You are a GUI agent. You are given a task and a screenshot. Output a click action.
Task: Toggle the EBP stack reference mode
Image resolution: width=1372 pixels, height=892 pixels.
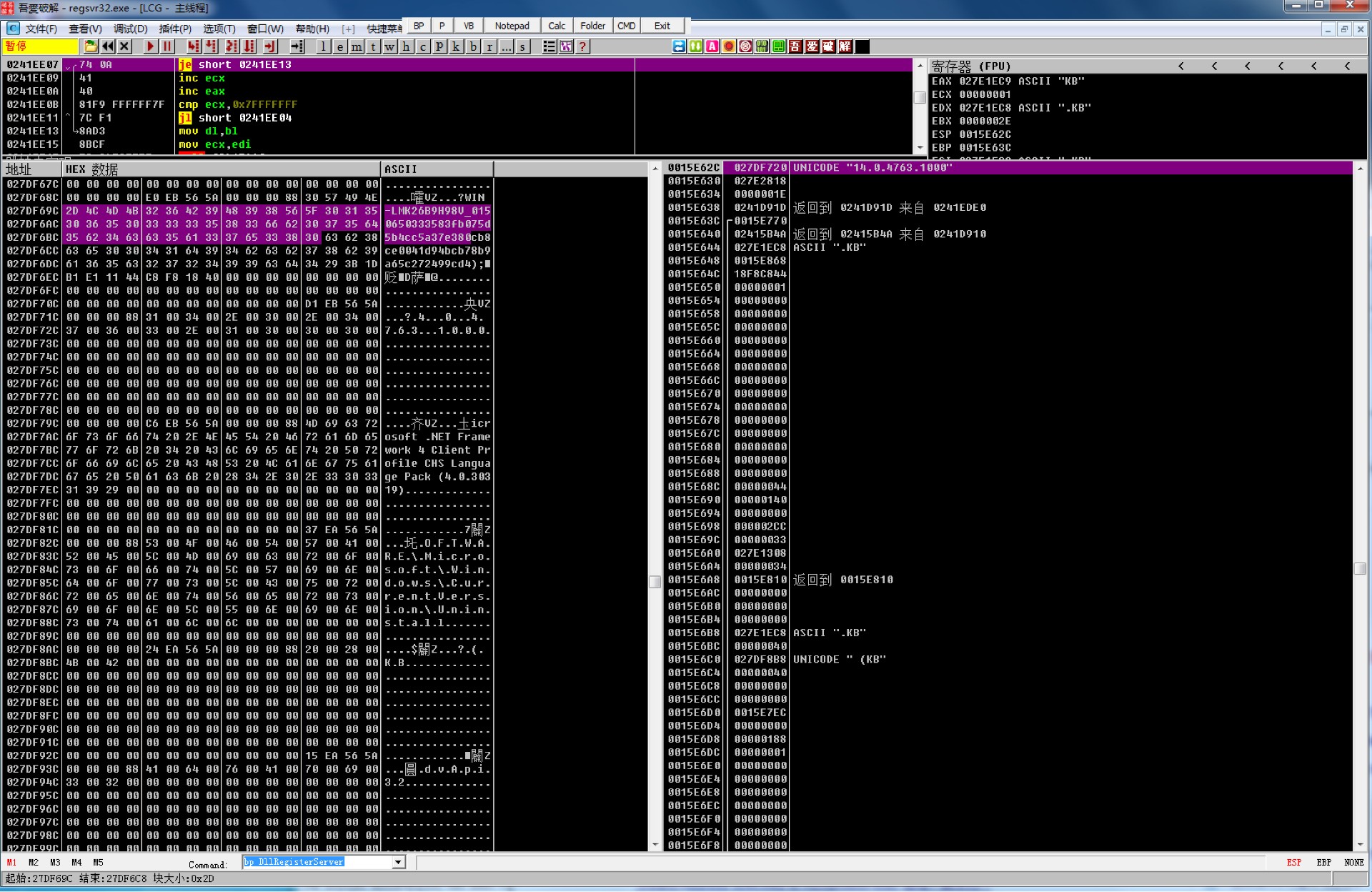point(1323,862)
